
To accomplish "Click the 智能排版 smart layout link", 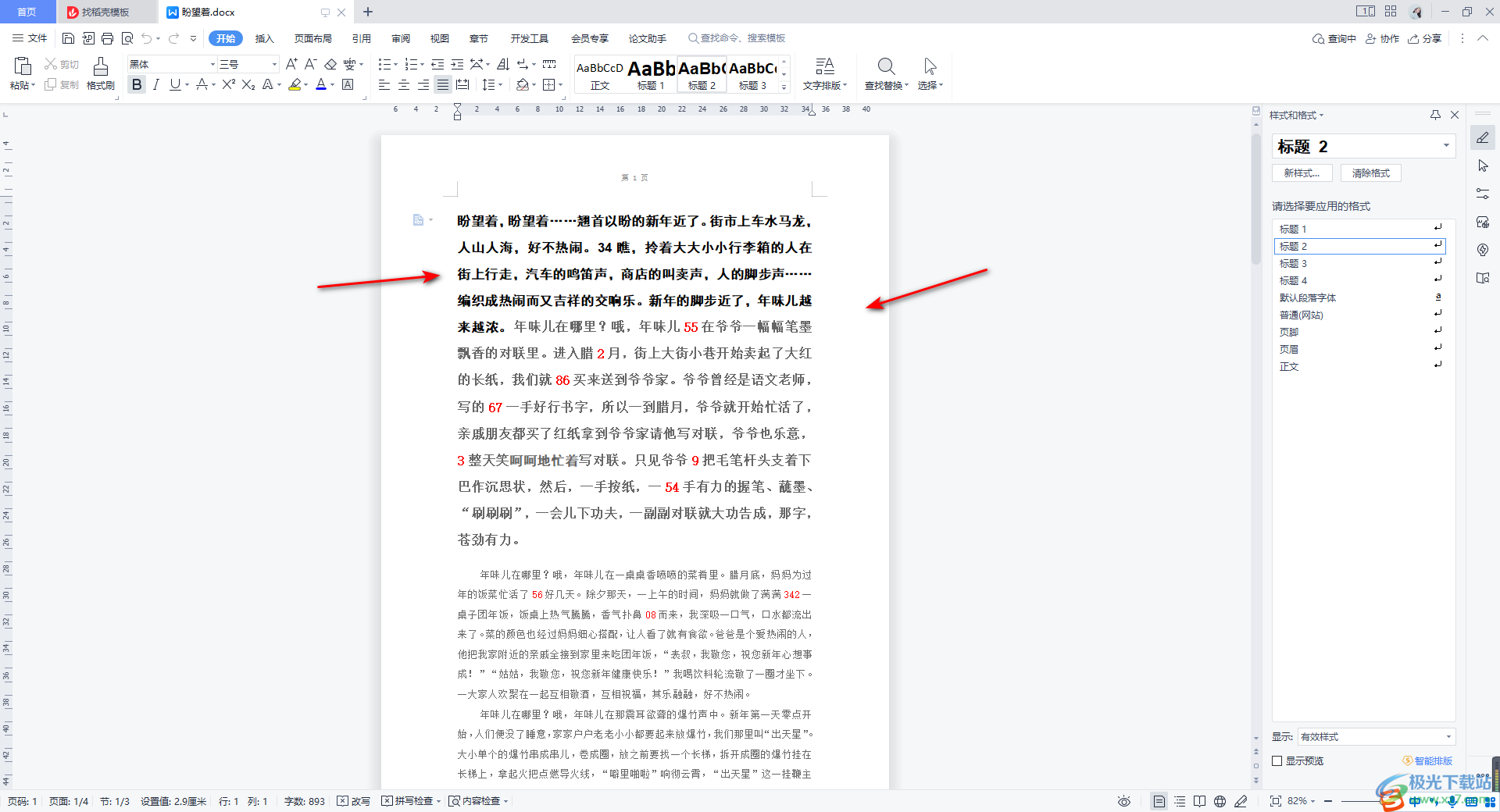I will point(1427,760).
